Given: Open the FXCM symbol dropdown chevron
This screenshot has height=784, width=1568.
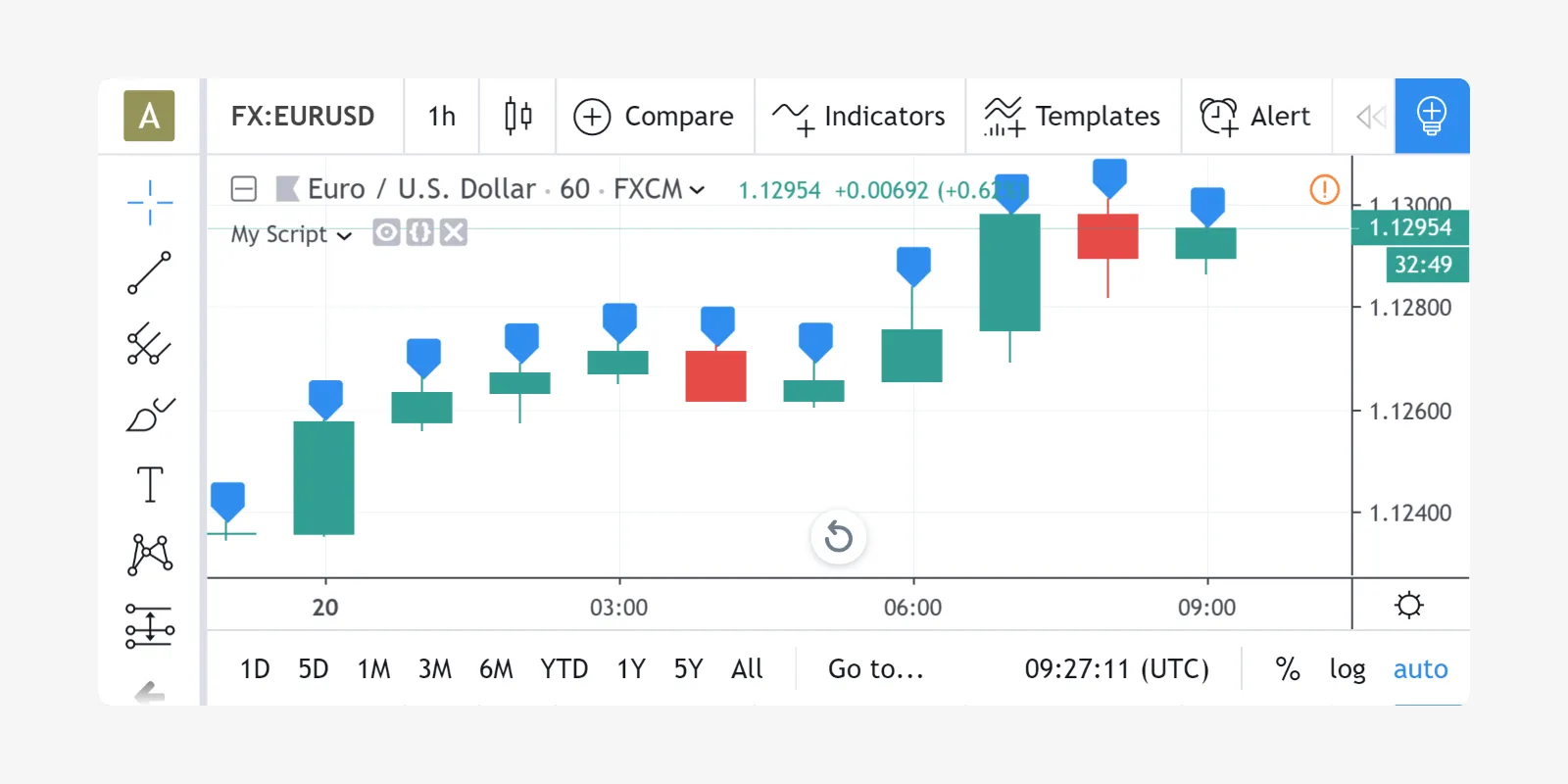Looking at the screenshot, I should click(x=697, y=190).
